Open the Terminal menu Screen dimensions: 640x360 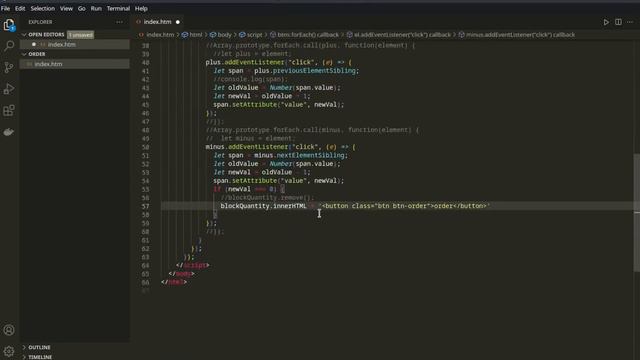118,8
